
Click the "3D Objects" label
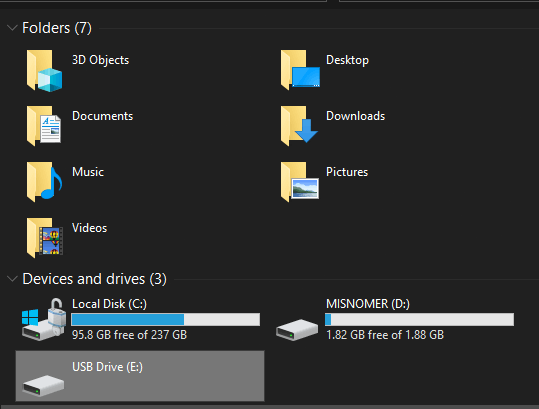coord(100,60)
